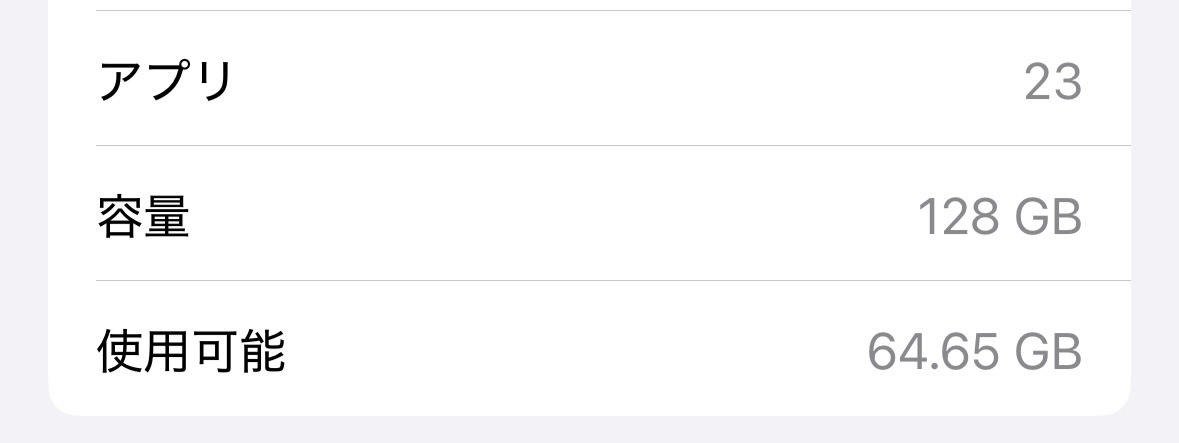Click the gray margin right of the card
This screenshot has width=1179, height=443.
point(1155,211)
